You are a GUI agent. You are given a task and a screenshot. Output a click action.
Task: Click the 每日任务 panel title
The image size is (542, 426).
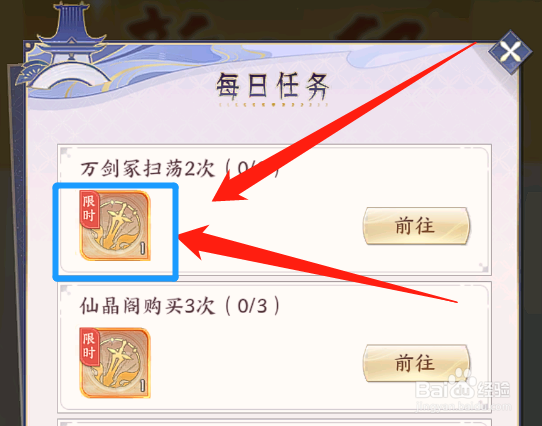272,86
